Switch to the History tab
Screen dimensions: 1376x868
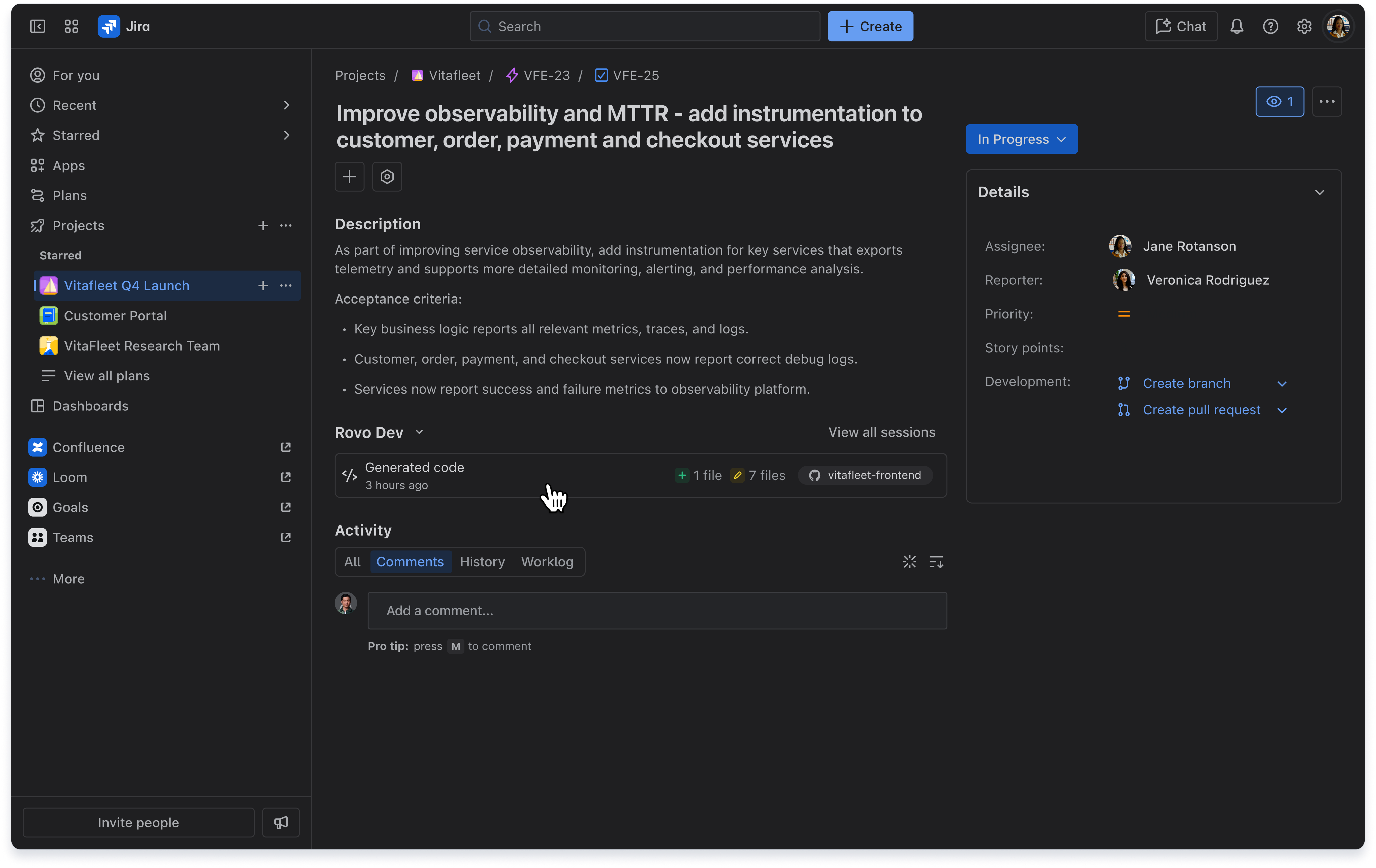482,562
